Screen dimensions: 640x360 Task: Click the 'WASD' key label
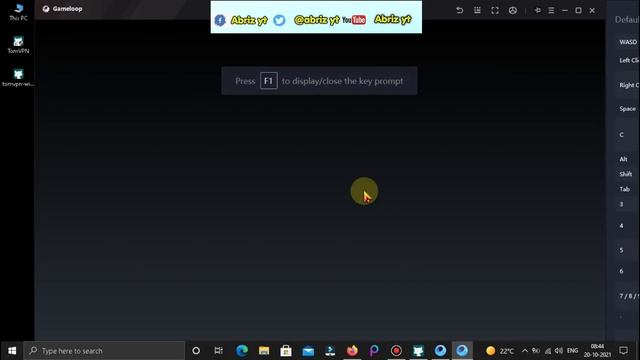click(x=628, y=42)
